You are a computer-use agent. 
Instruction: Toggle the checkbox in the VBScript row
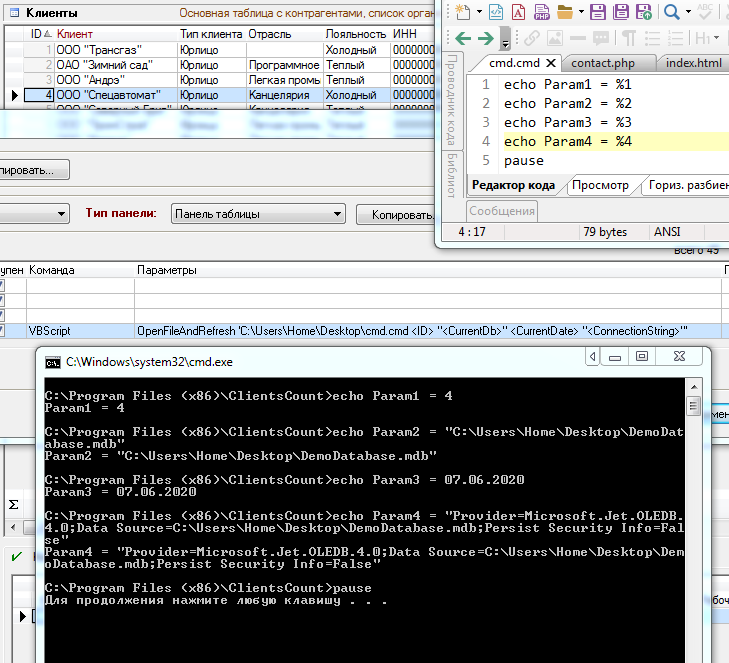2,330
